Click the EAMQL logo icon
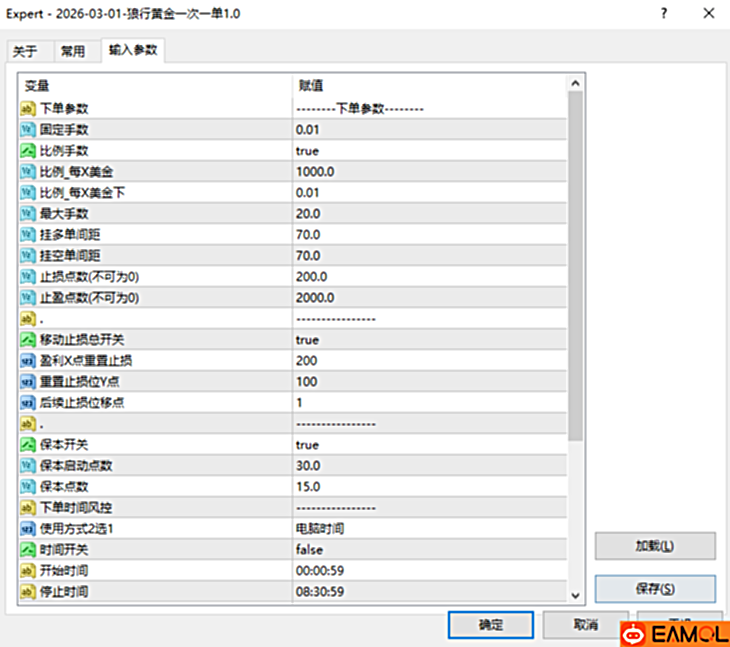The image size is (730, 647). click(634, 634)
